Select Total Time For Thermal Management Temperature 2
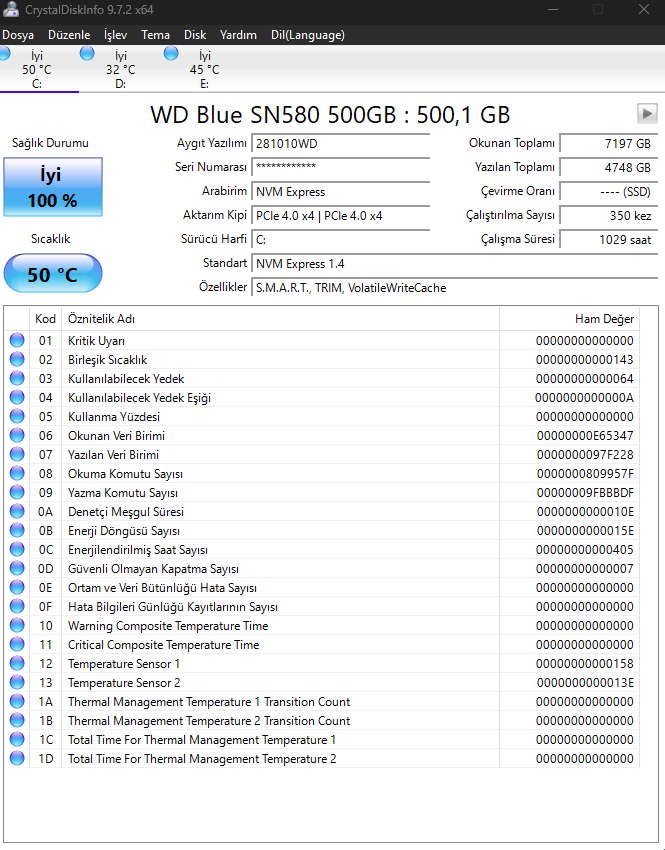Screen dimensions: 665x850 pos(202,759)
